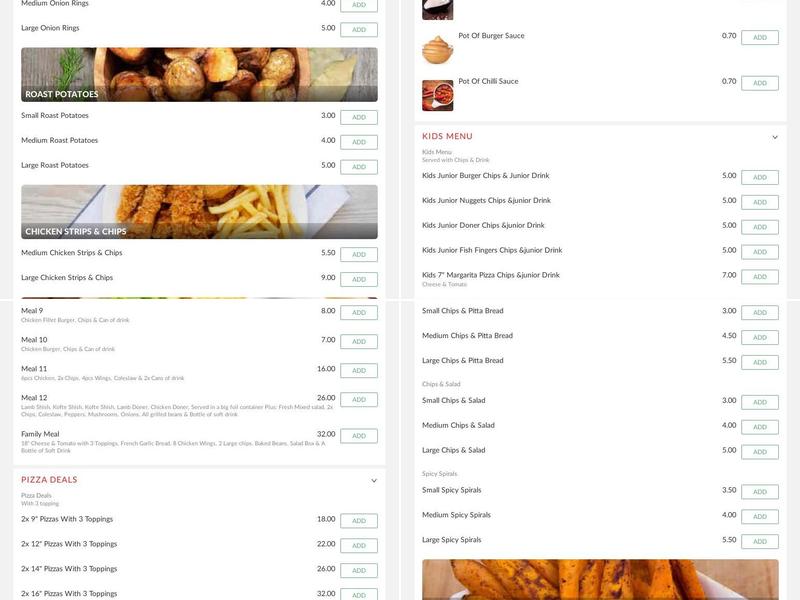Image resolution: width=800 pixels, height=600 pixels.
Task: Add Medium Roast Potatoes to the order
Action: pos(357,141)
